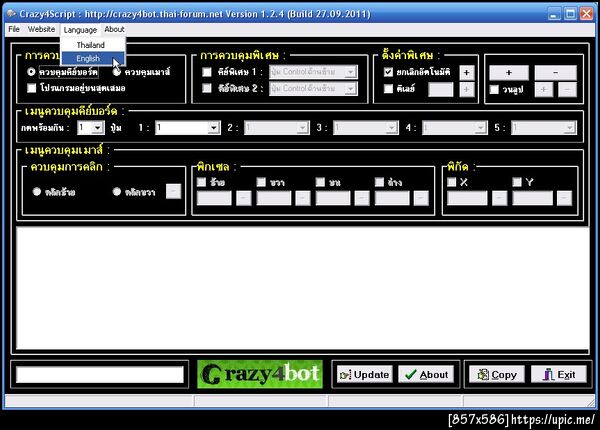Viewport: 600px width, 430px height.
Task: Click the ล่าง pixel value field
Action: point(392,198)
